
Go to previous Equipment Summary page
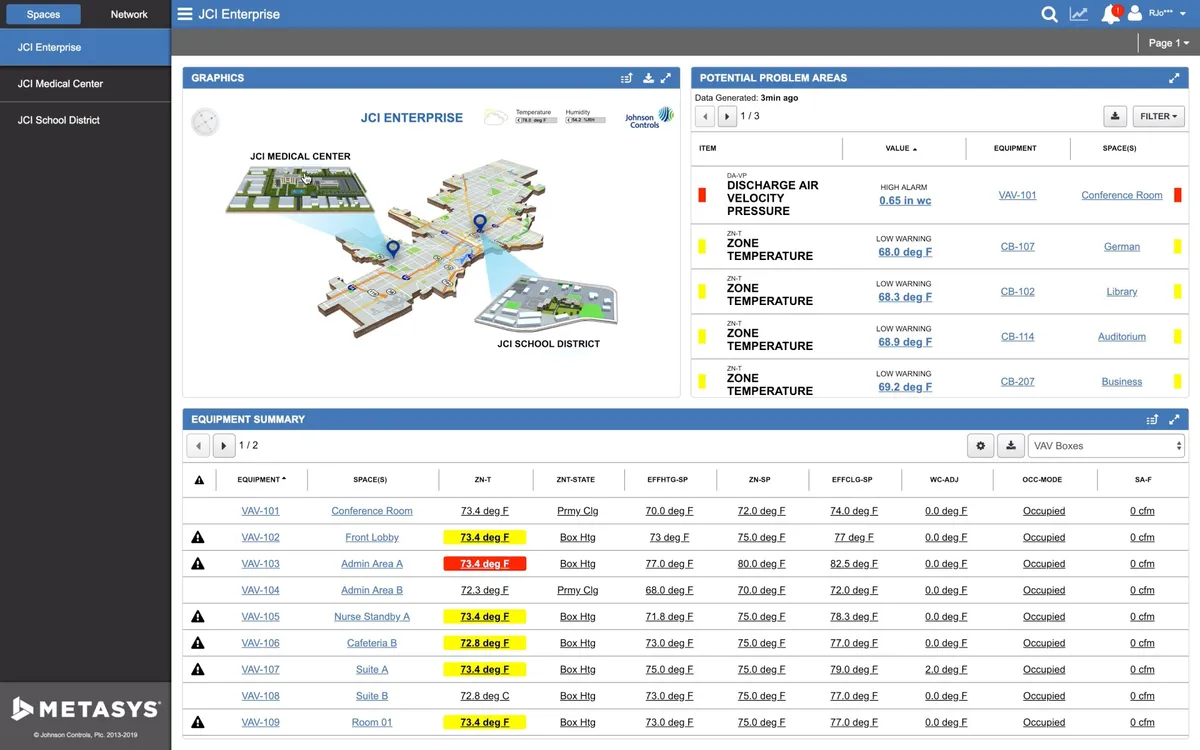click(199, 446)
